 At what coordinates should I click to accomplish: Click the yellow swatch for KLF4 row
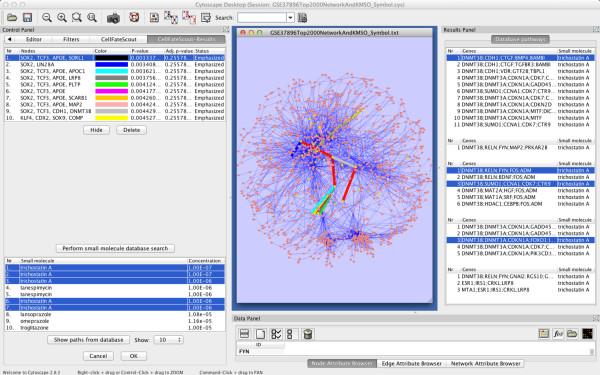click(x=111, y=118)
